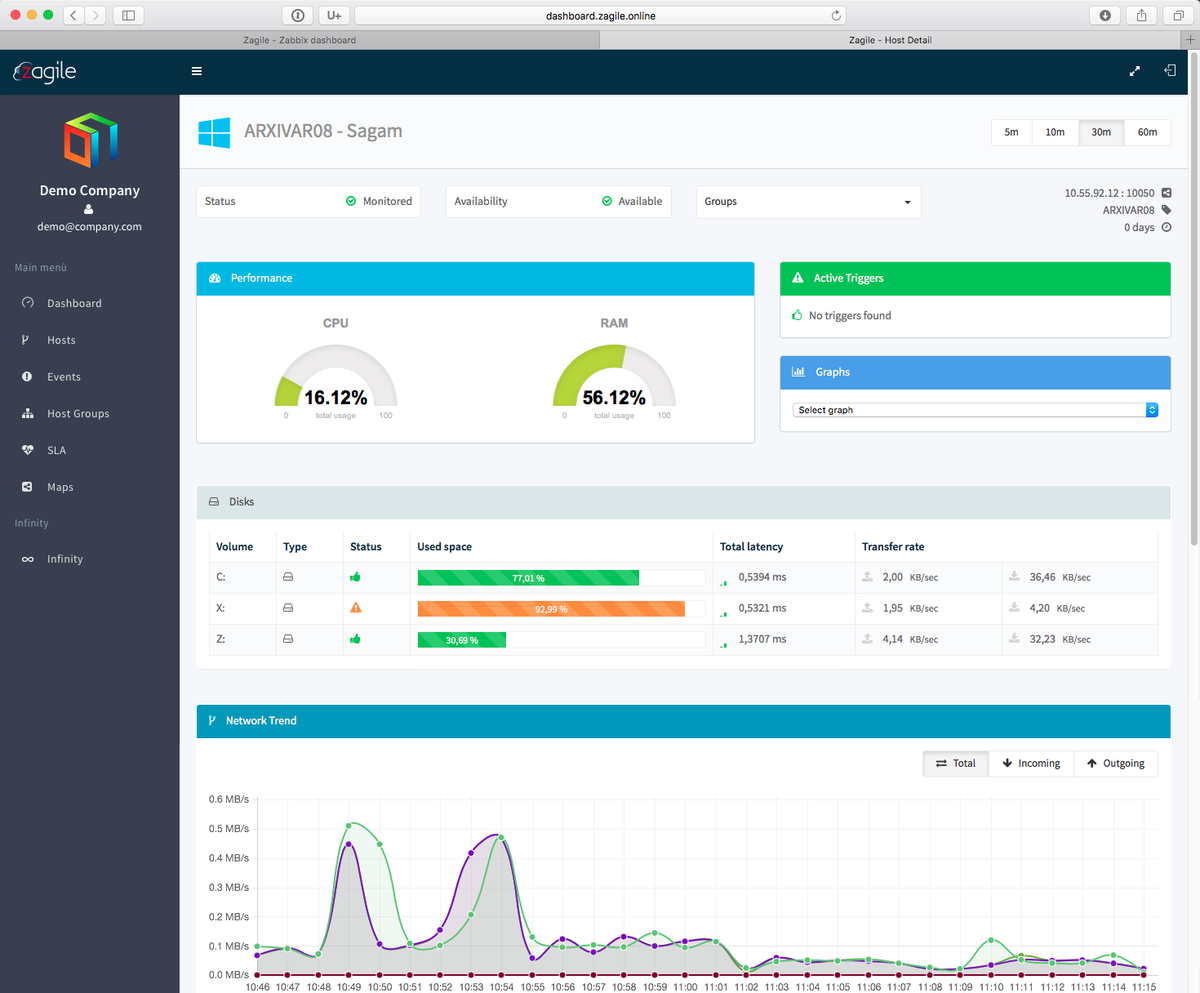Click the Windows logo beside ARXIVAR08 - Sagam

[214, 132]
